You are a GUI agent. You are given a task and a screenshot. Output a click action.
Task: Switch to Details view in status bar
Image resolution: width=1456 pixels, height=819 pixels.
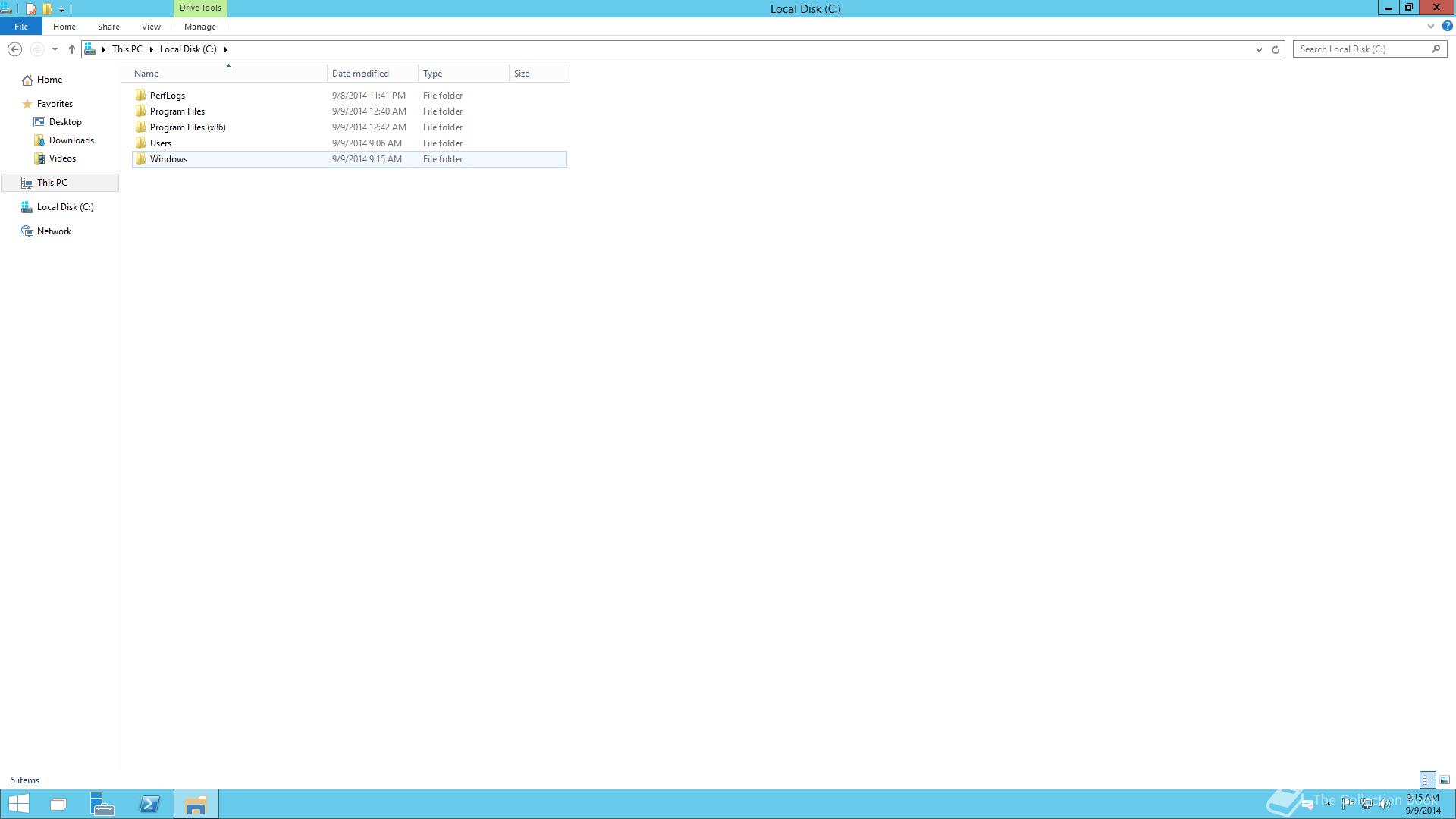(1428, 780)
